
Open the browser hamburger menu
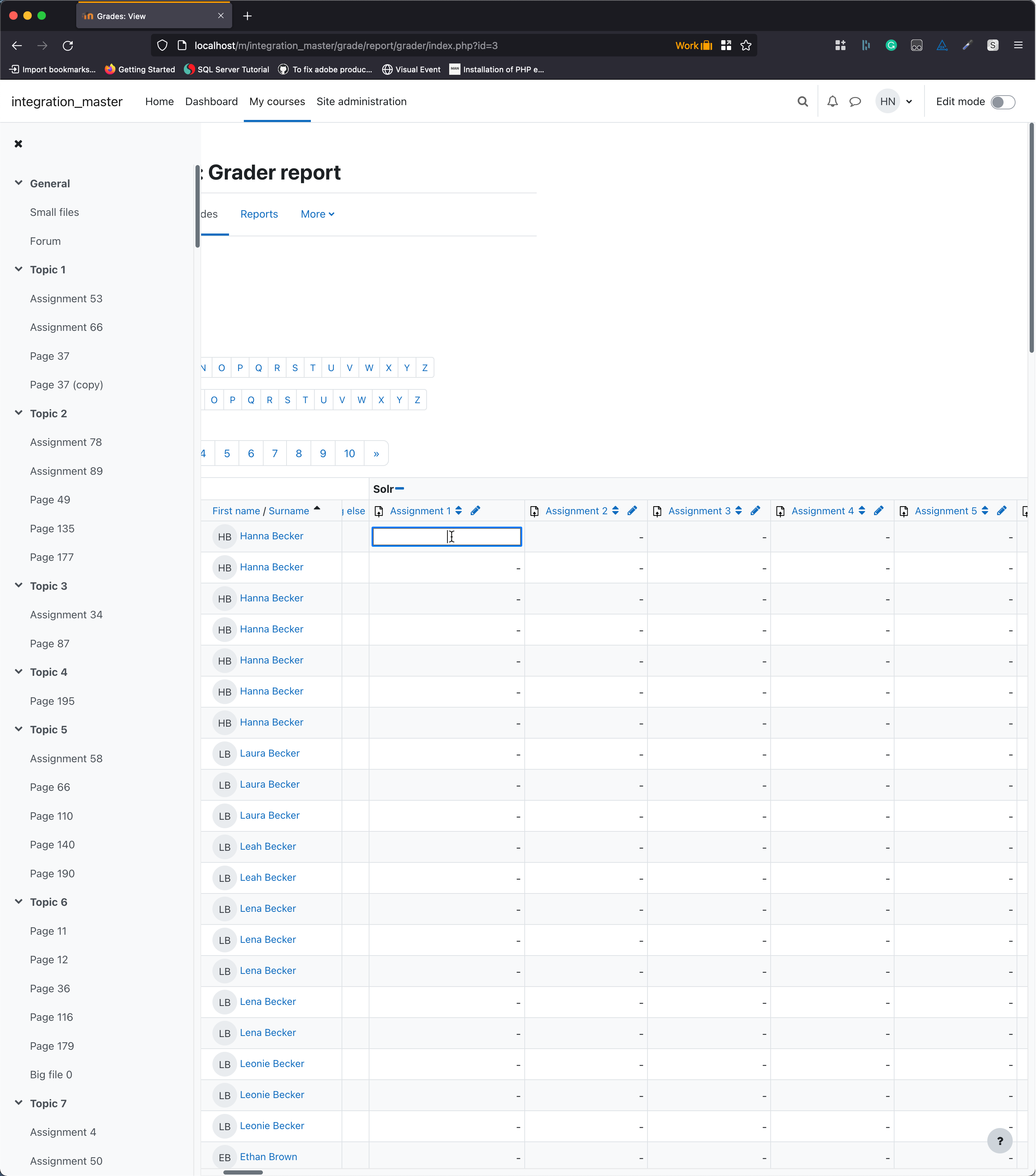1018,46
